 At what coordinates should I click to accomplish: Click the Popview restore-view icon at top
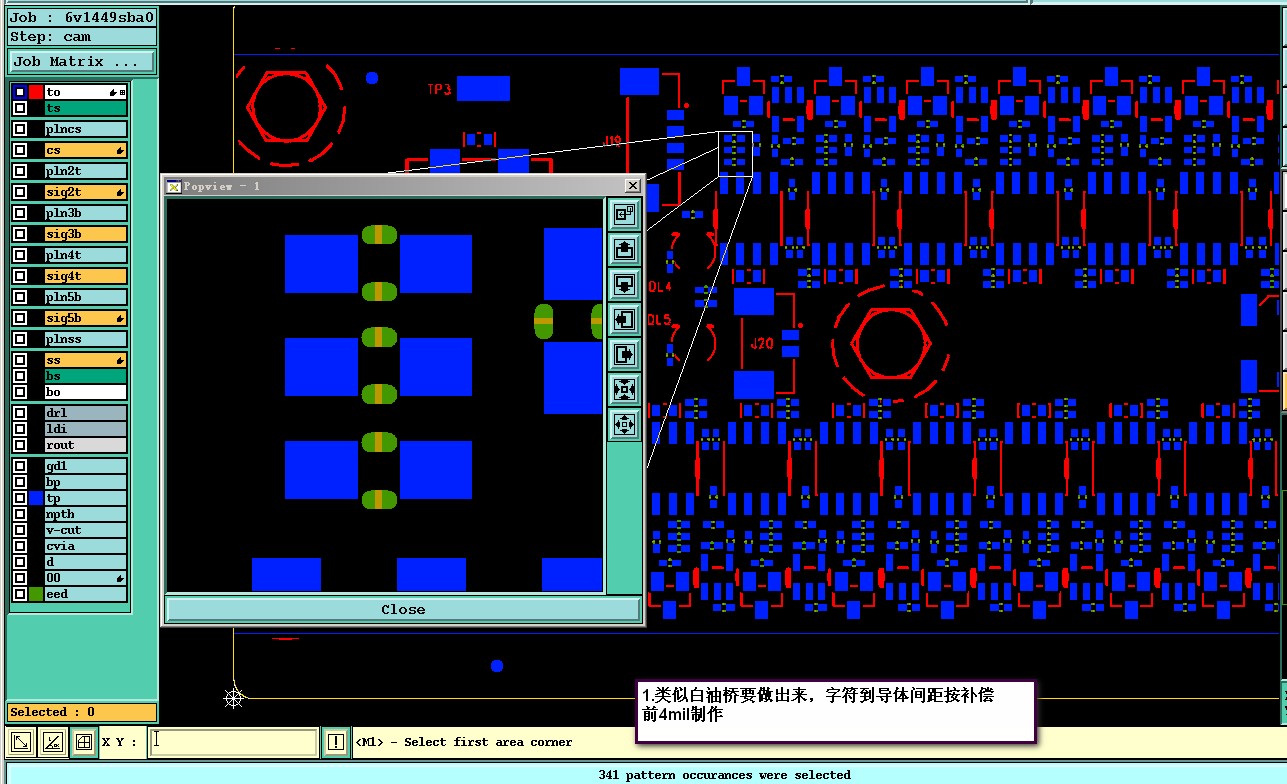(x=624, y=214)
